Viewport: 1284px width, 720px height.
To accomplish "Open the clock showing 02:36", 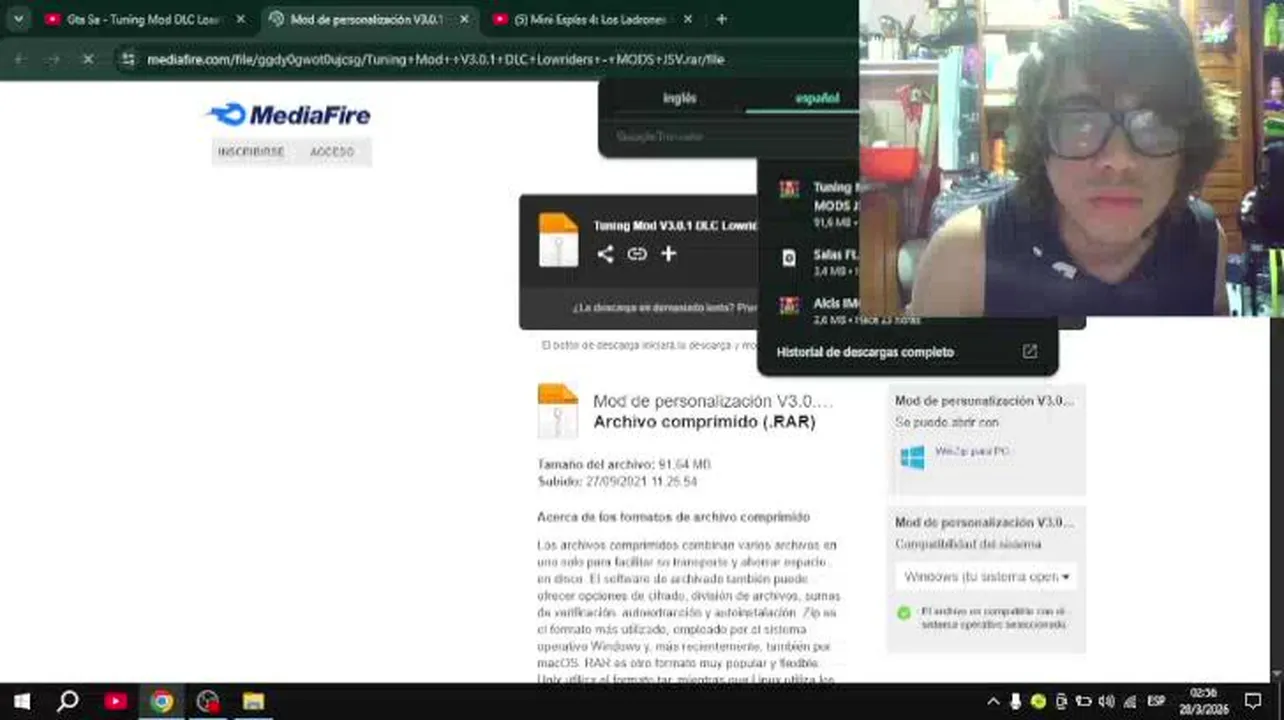I will [1204, 701].
